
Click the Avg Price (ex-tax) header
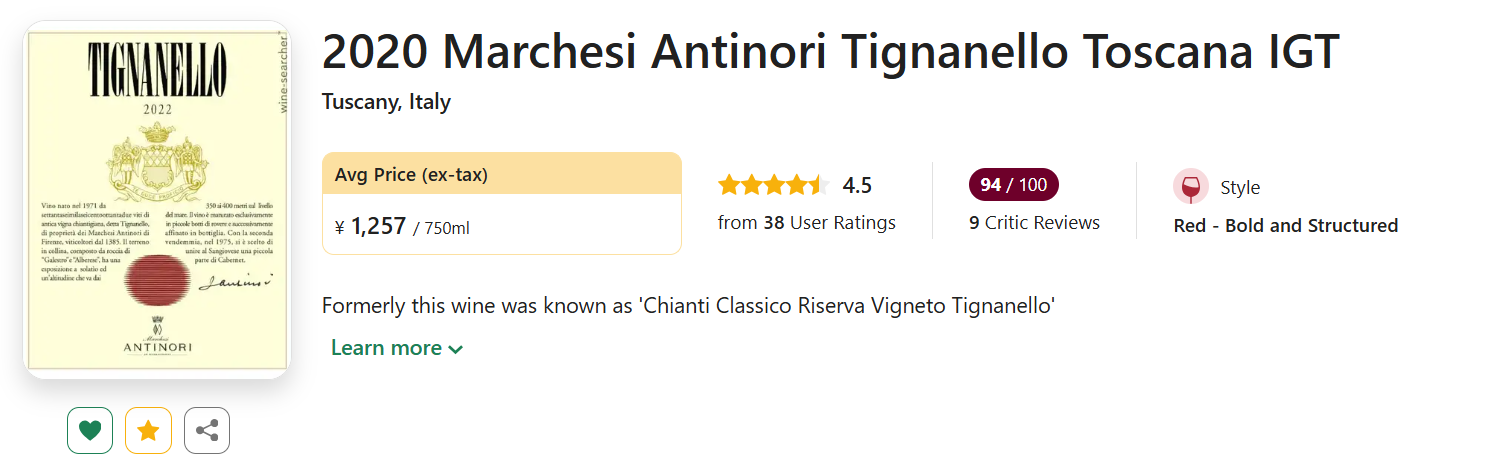click(411, 175)
